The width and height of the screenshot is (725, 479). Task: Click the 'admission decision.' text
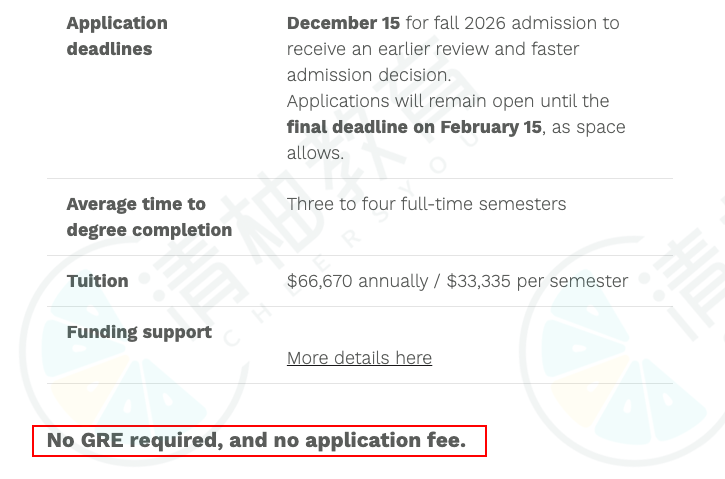click(x=369, y=75)
